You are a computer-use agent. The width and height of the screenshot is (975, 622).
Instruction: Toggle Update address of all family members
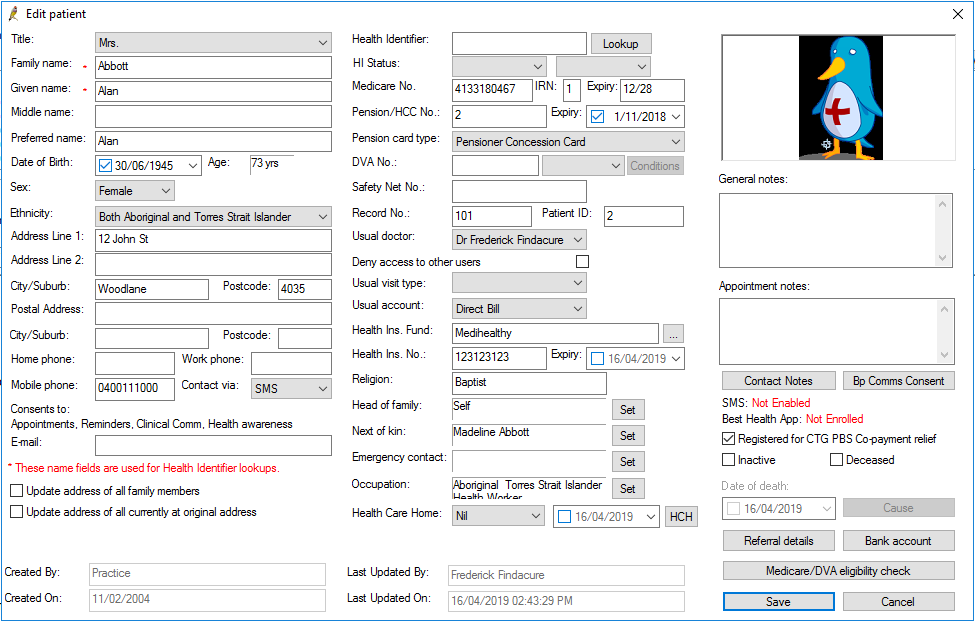pos(16,490)
